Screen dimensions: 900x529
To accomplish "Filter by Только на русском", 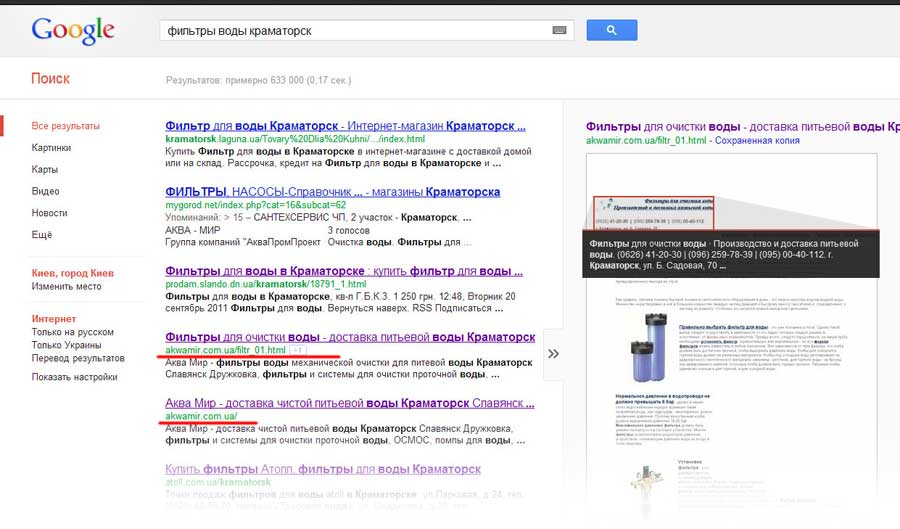I will (72, 332).
